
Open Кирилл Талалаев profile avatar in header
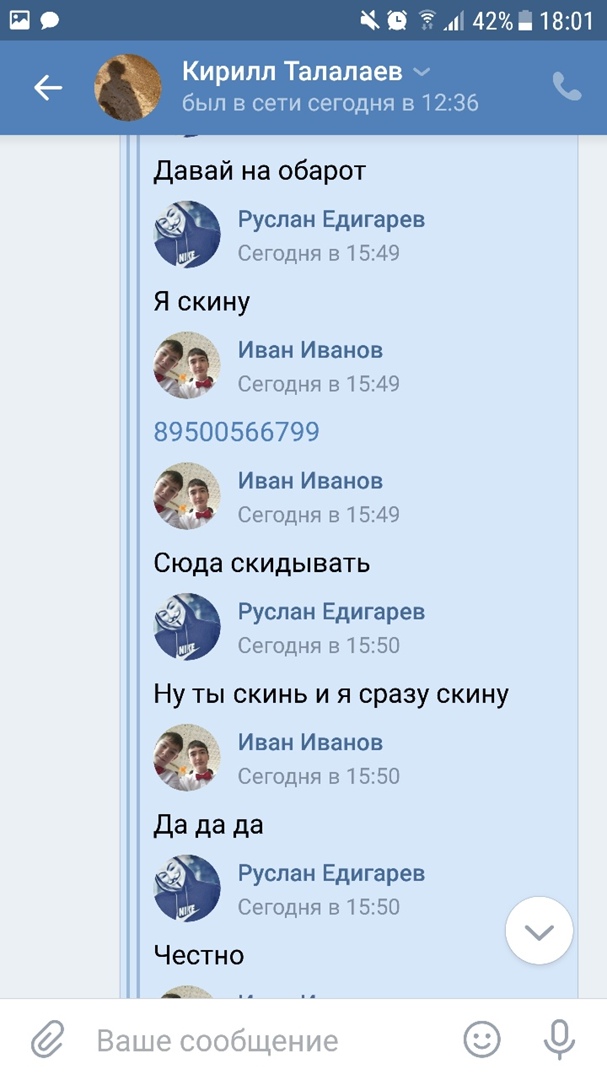pos(127,87)
